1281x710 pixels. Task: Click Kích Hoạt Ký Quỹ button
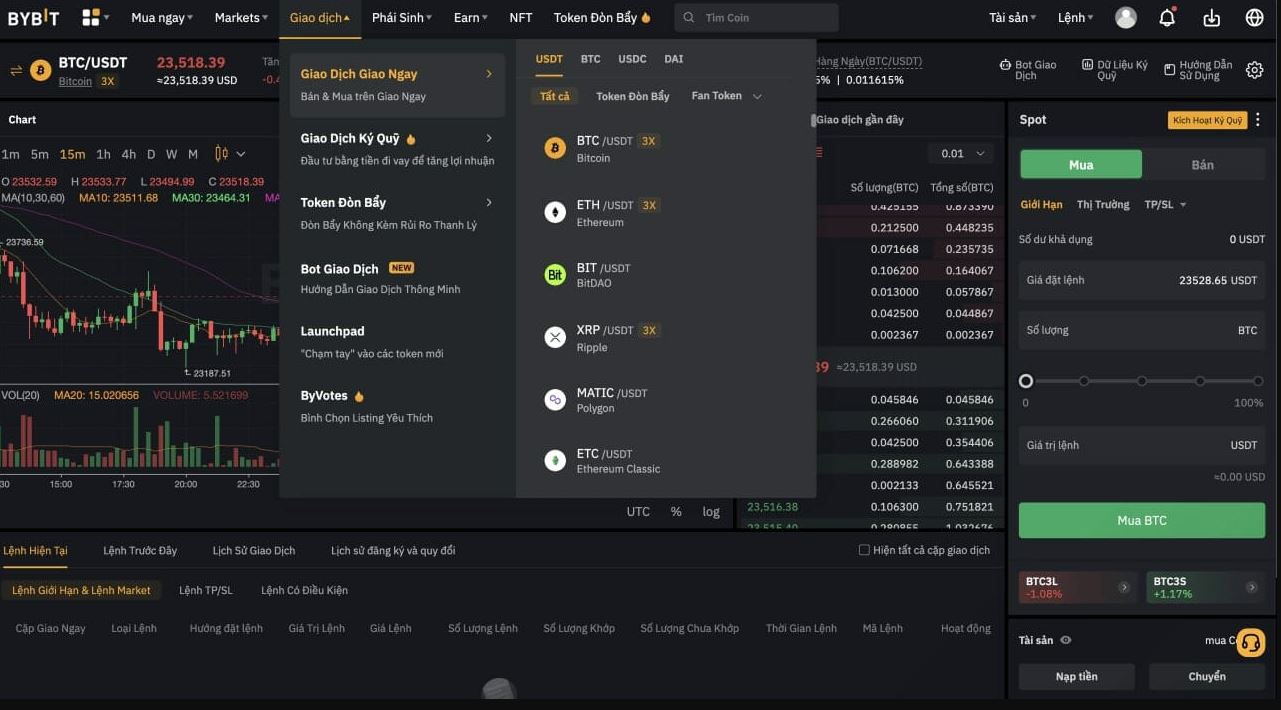[x=1207, y=120]
